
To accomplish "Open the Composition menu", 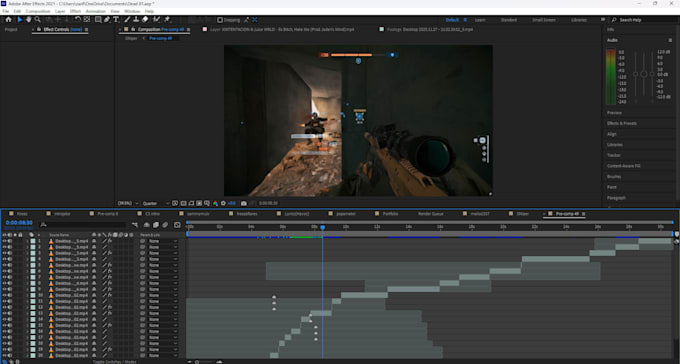I will [38, 11].
